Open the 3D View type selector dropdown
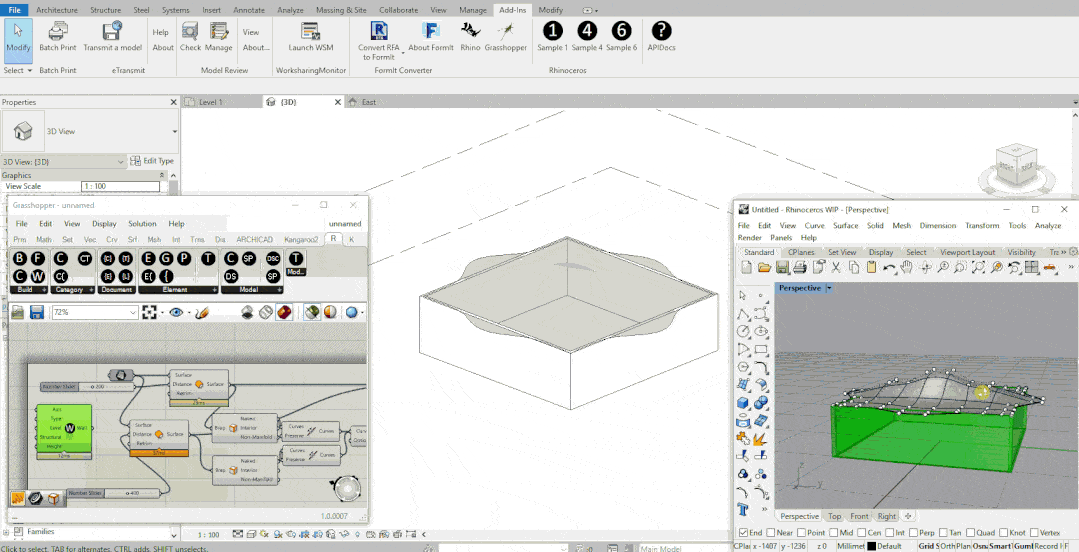The width and height of the screenshot is (1079, 552). pos(174,131)
